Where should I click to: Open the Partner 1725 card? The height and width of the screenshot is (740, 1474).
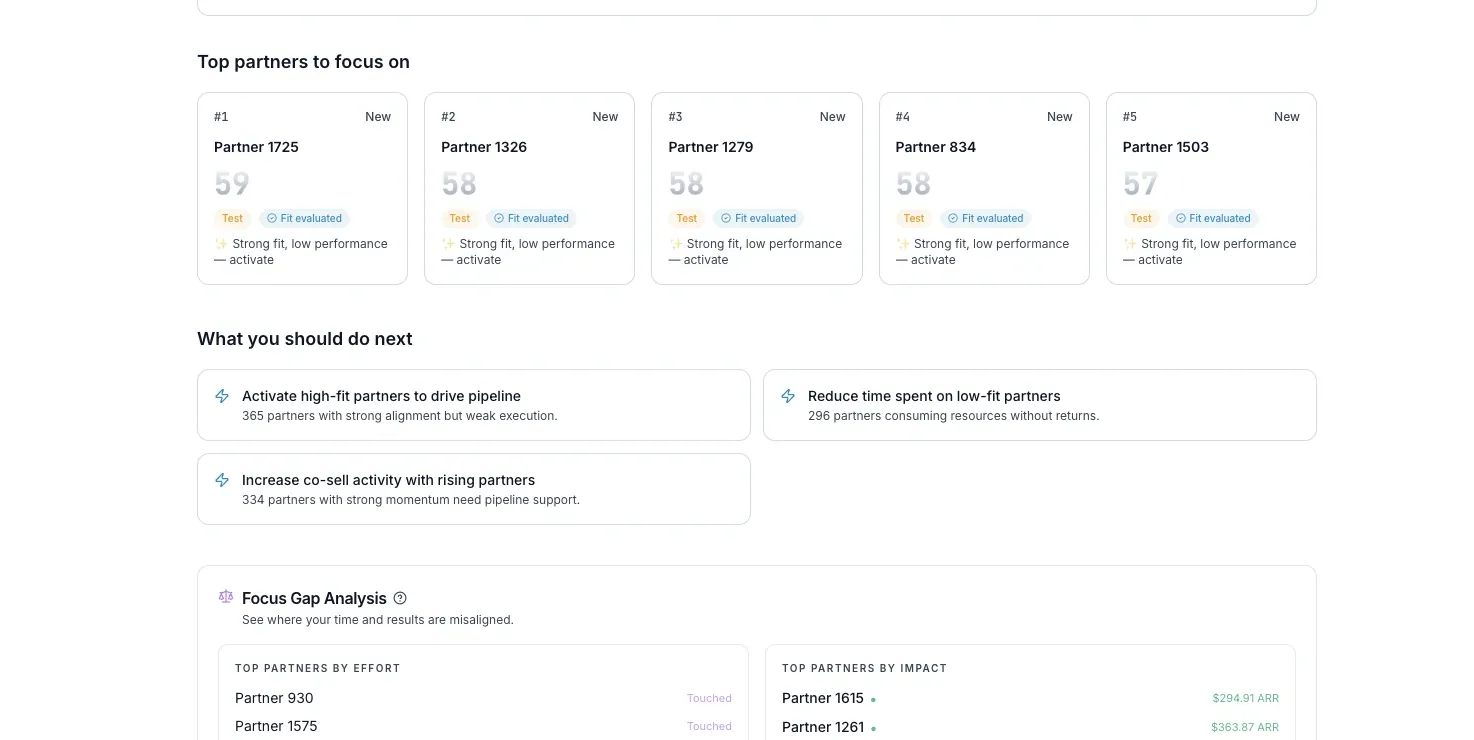(302, 188)
